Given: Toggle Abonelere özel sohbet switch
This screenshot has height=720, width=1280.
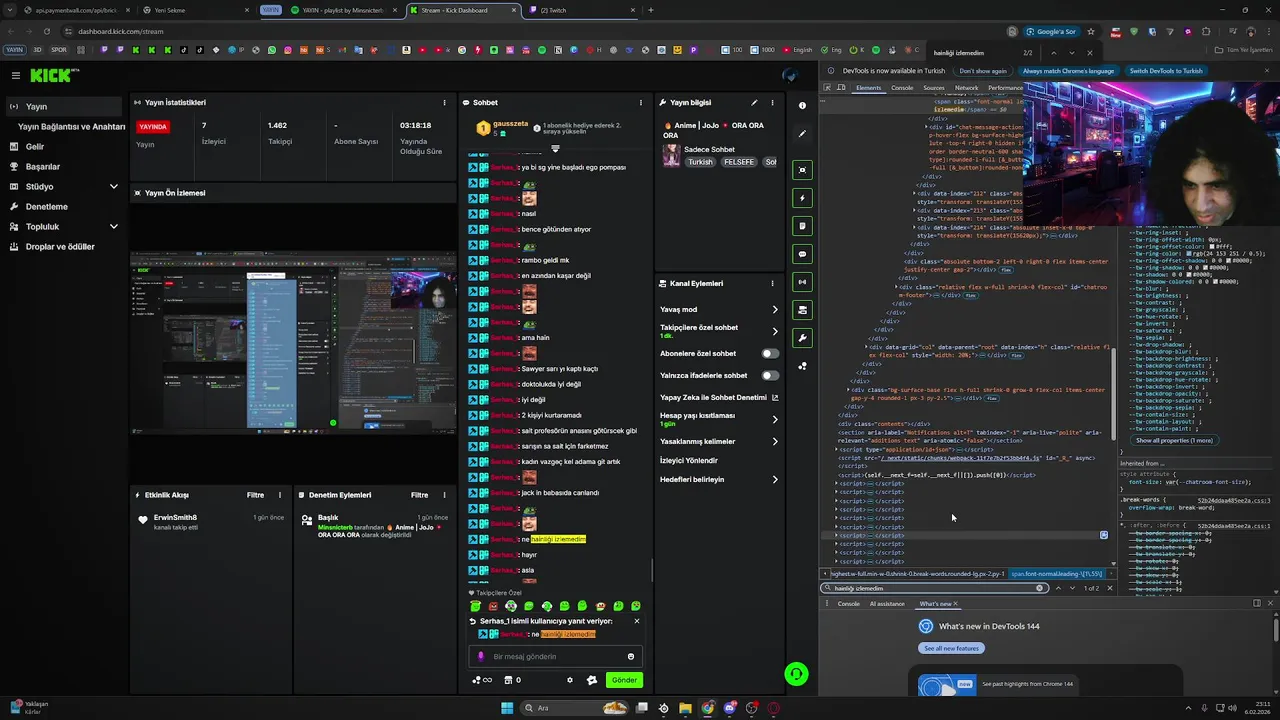Looking at the screenshot, I should [770, 353].
